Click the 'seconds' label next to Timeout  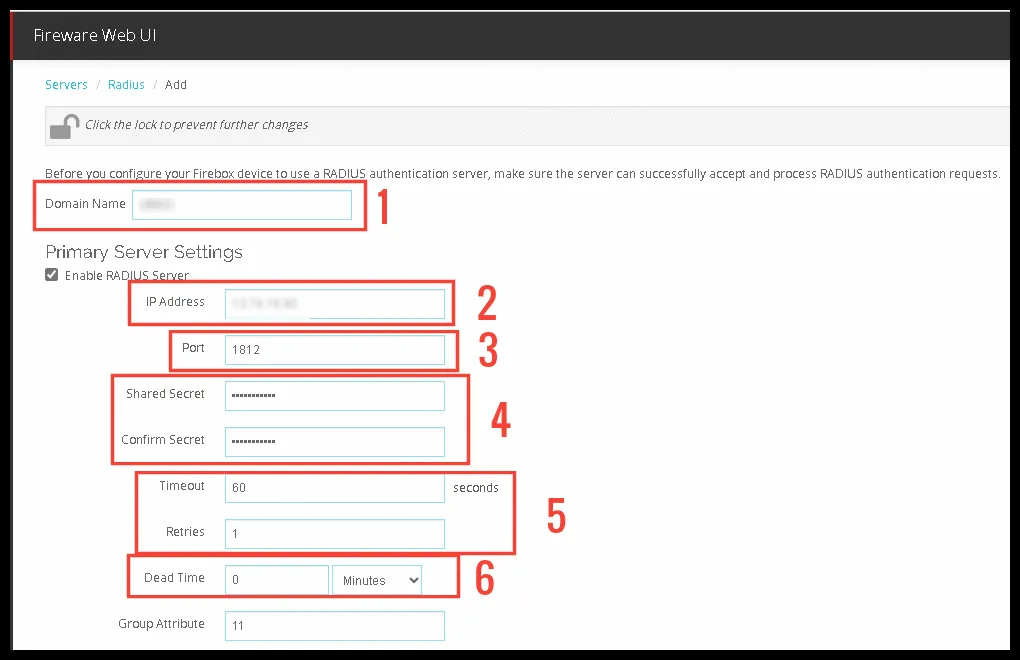pos(476,488)
